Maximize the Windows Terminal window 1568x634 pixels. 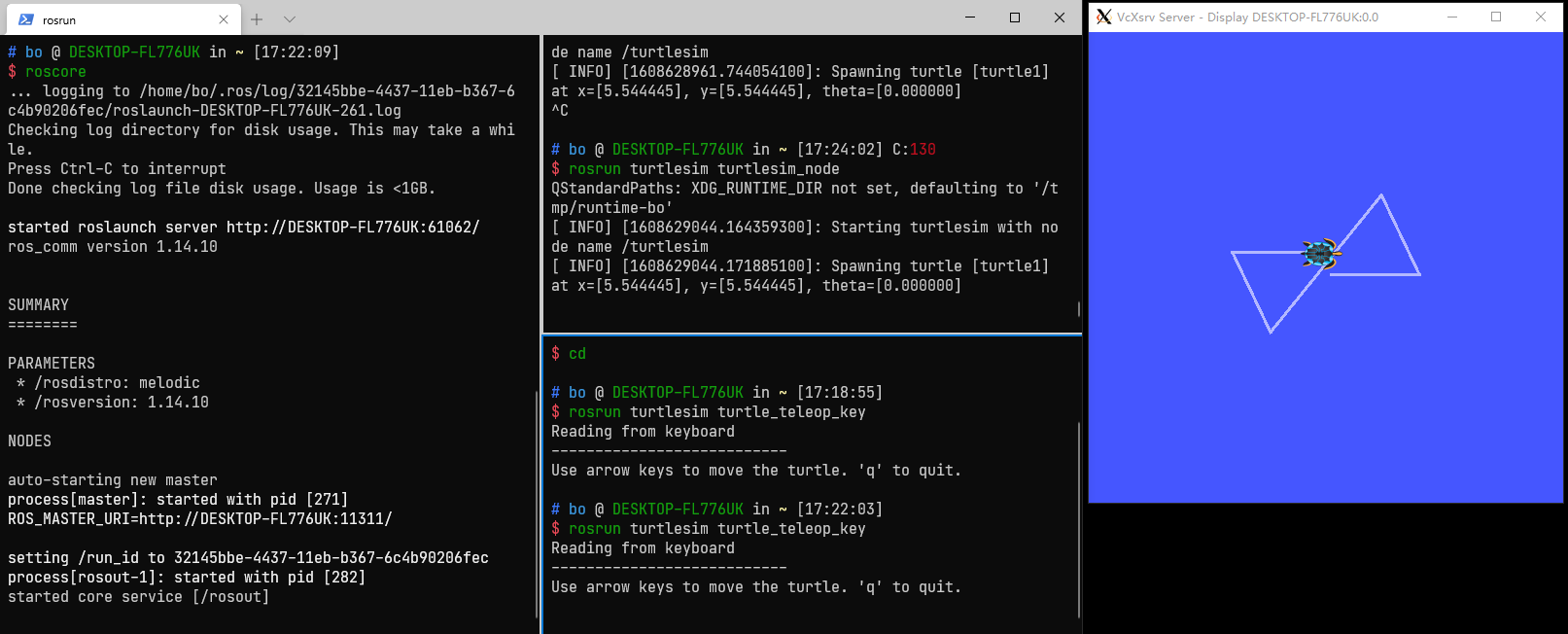coord(1015,18)
